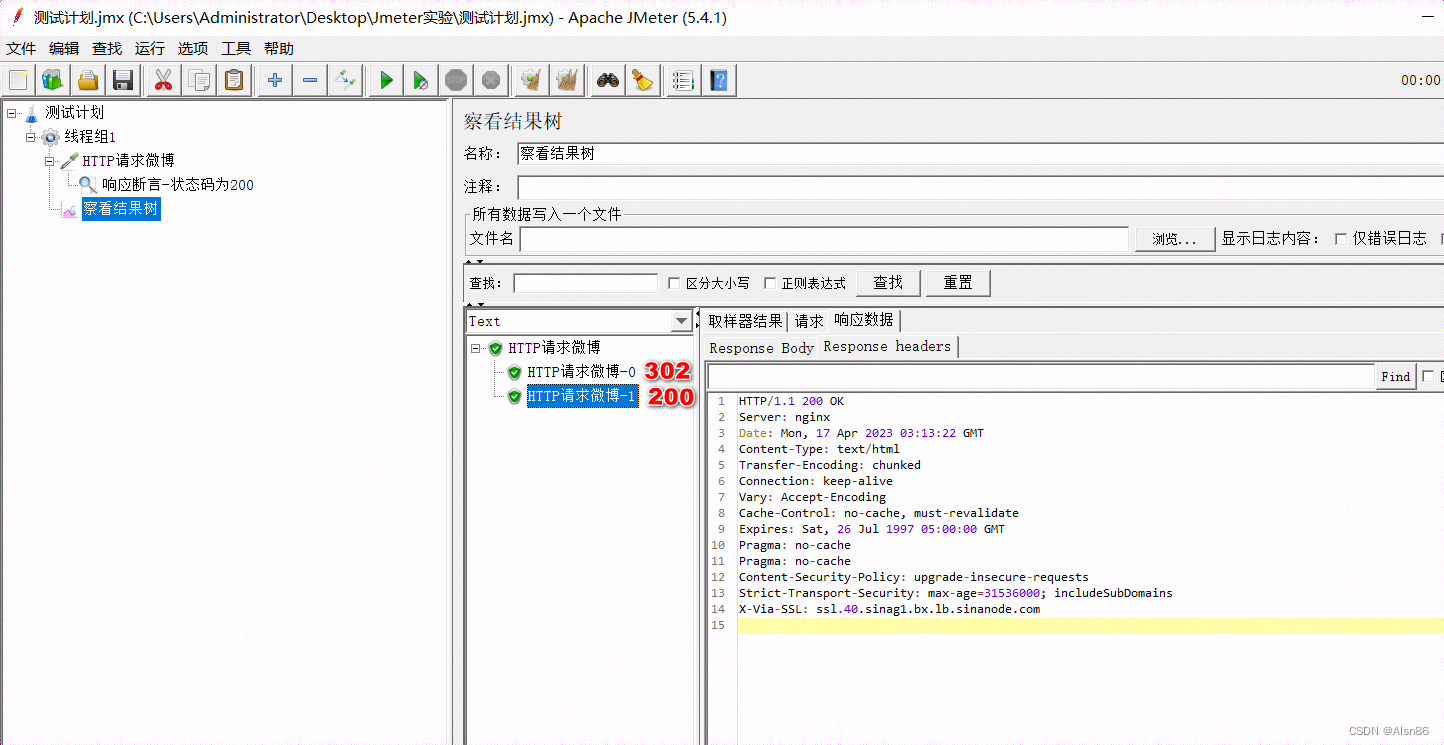Click the 注释 input field
Screen dimensions: 1444x745
(980, 187)
